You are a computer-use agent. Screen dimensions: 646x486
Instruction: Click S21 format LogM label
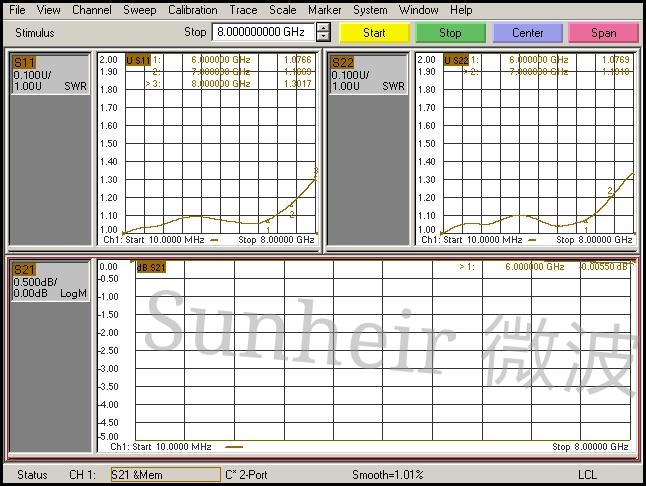point(73,293)
